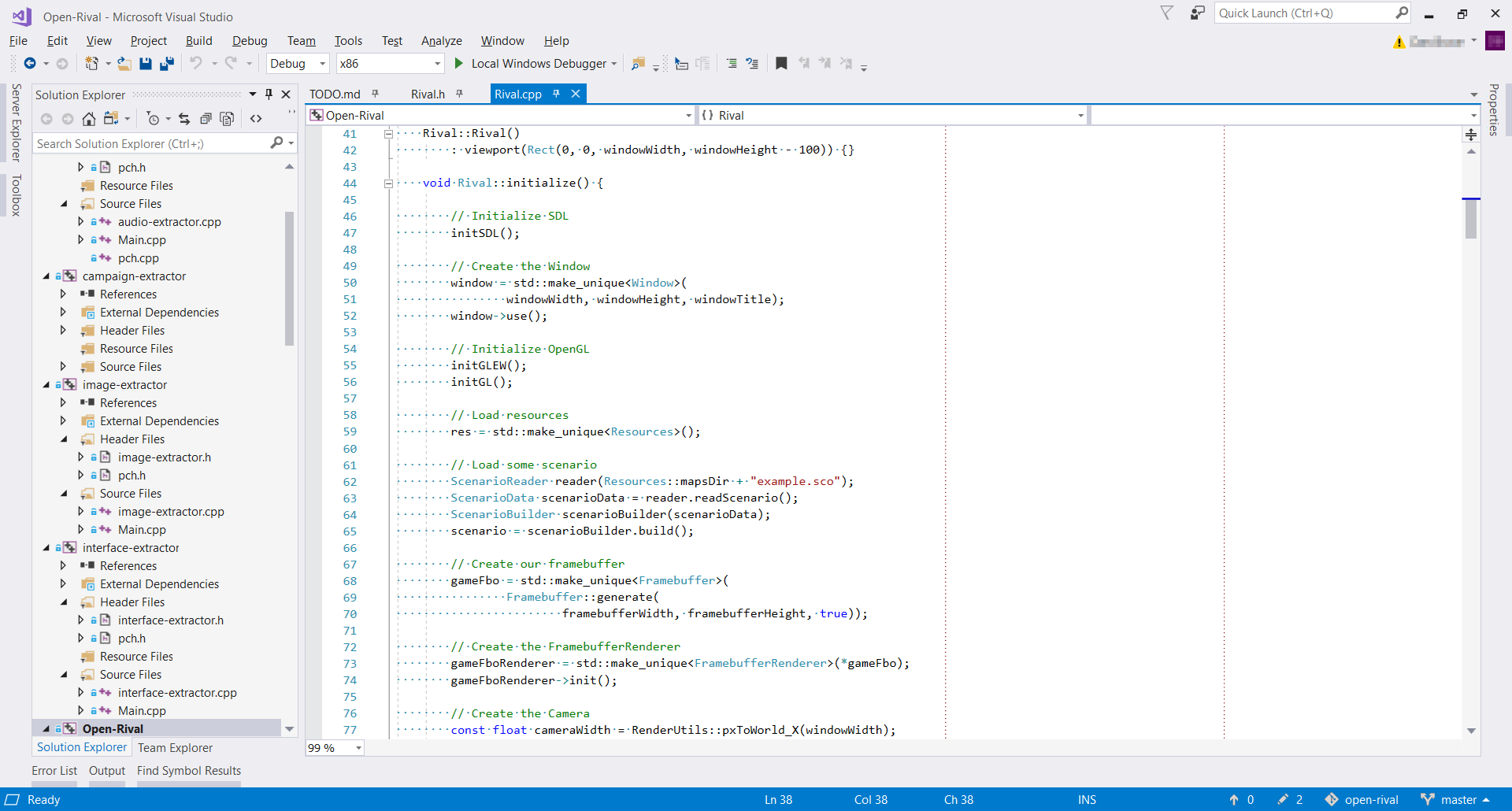Collapse the Rival::Rival() code block

388,134
